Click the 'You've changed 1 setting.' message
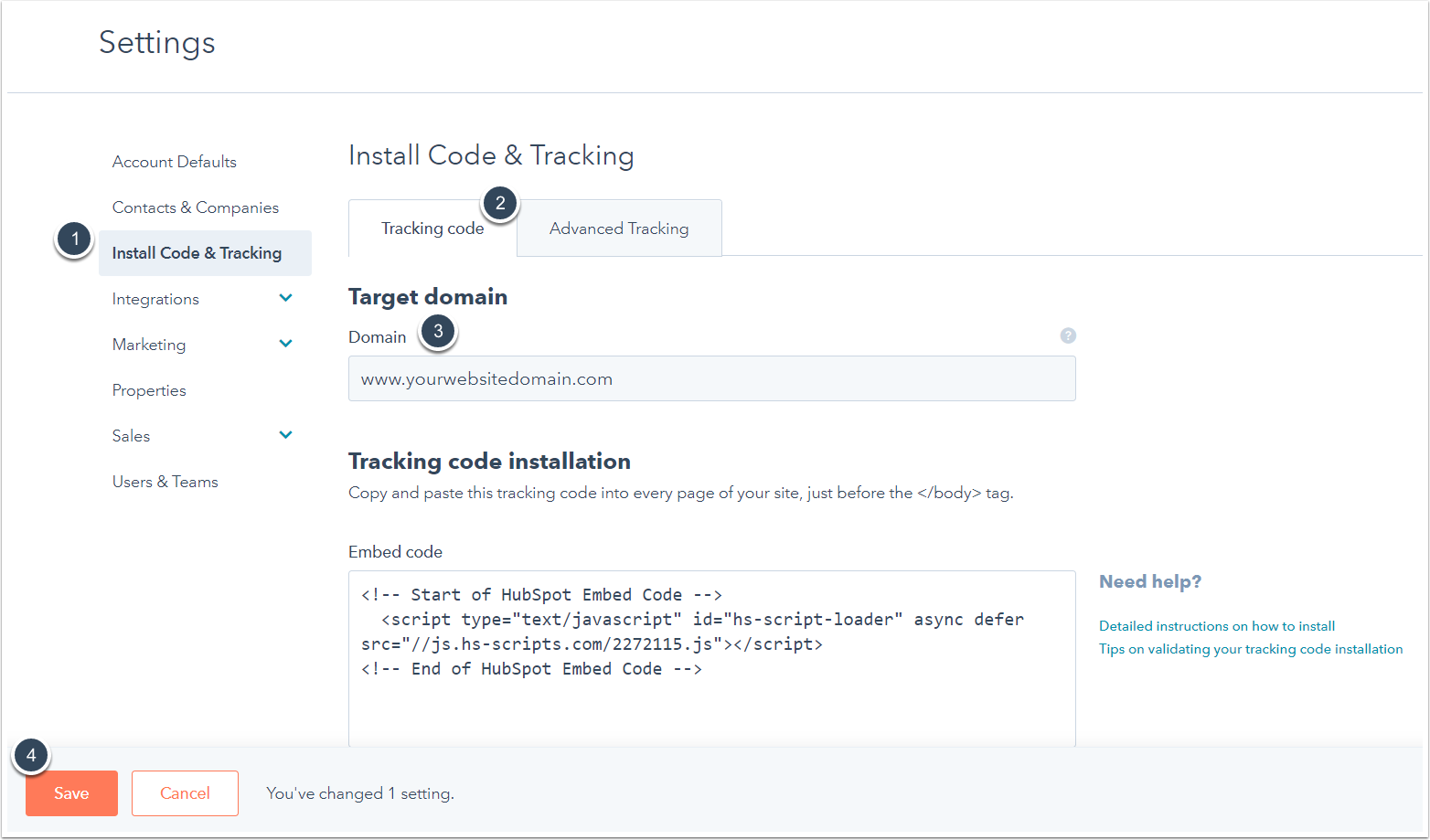Image resolution: width=1430 pixels, height=840 pixels. pos(360,793)
